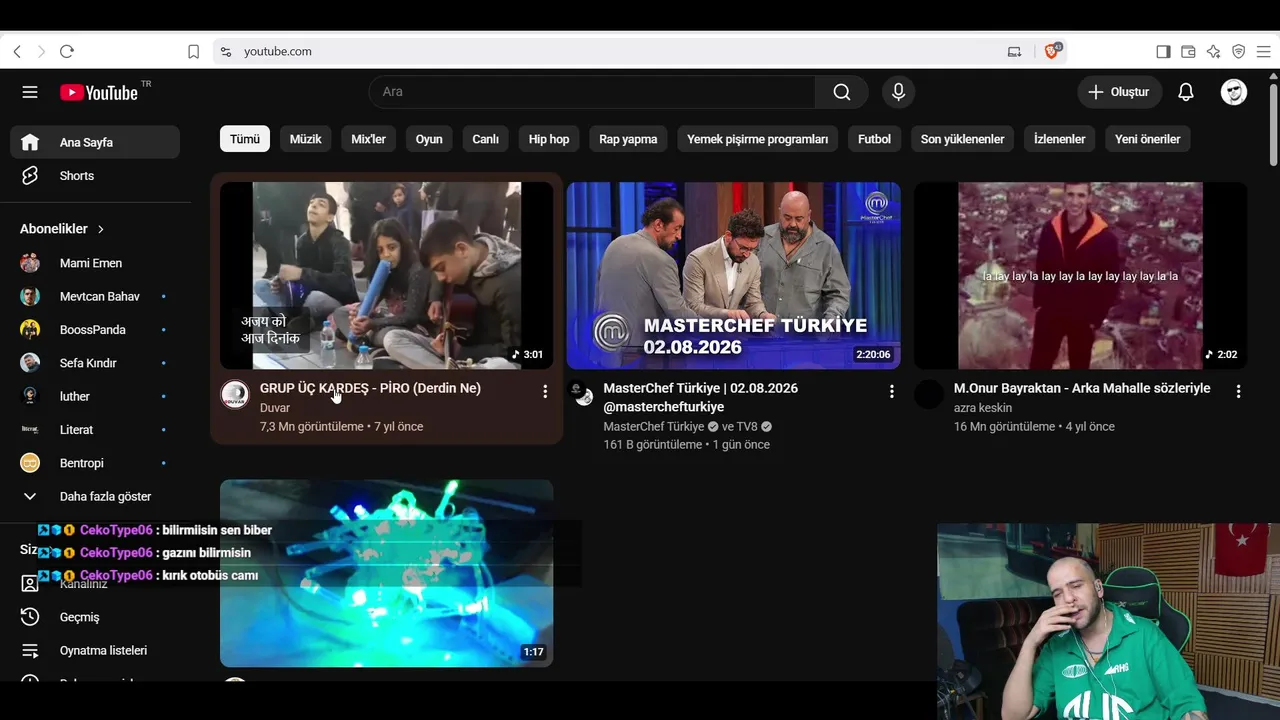Expand the Abonelikler section arrow
This screenshot has height=720, width=1280.
coord(101,229)
